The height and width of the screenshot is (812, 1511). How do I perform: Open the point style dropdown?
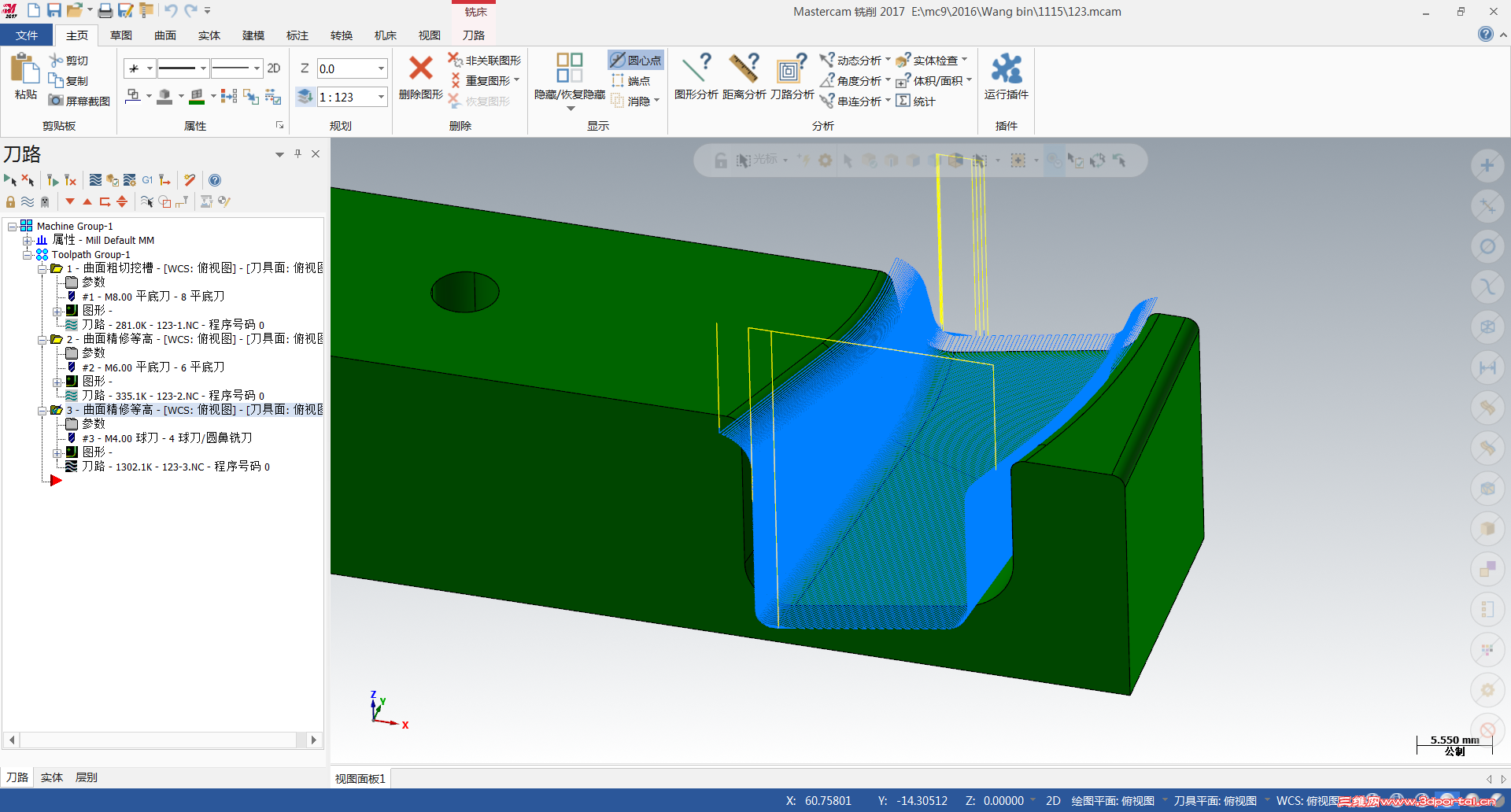(x=149, y=68)
